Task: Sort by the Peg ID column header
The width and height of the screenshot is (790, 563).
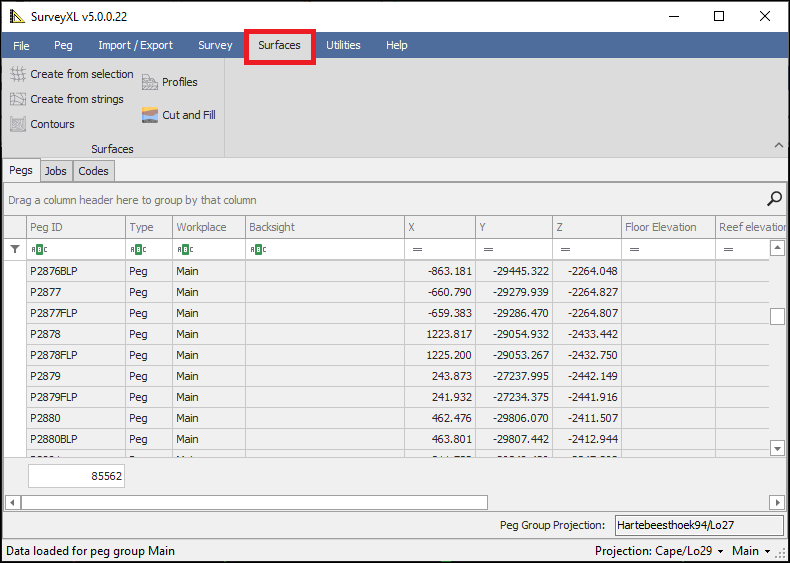Action: (75, 227)
